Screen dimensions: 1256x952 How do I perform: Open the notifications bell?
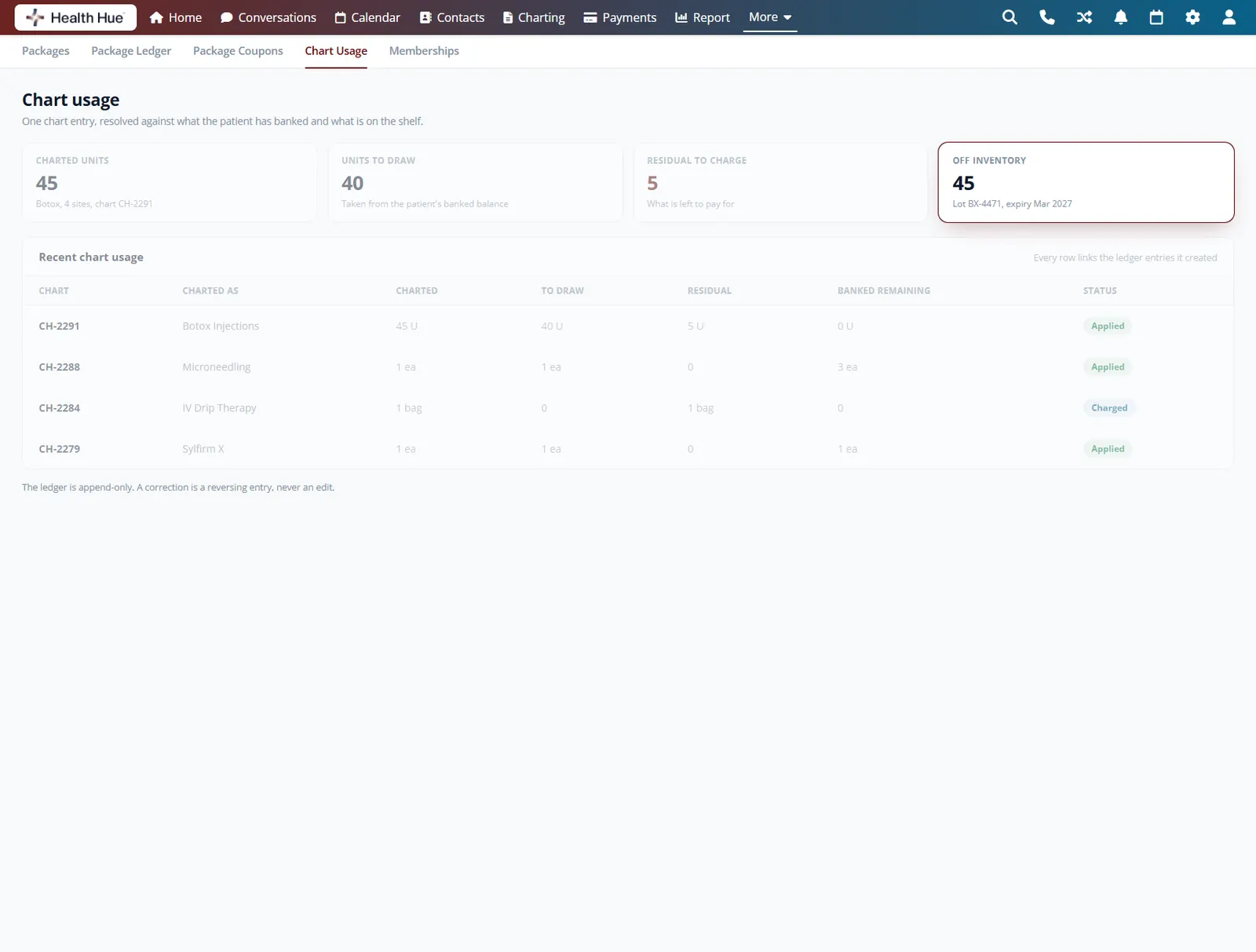point(1121,17)
